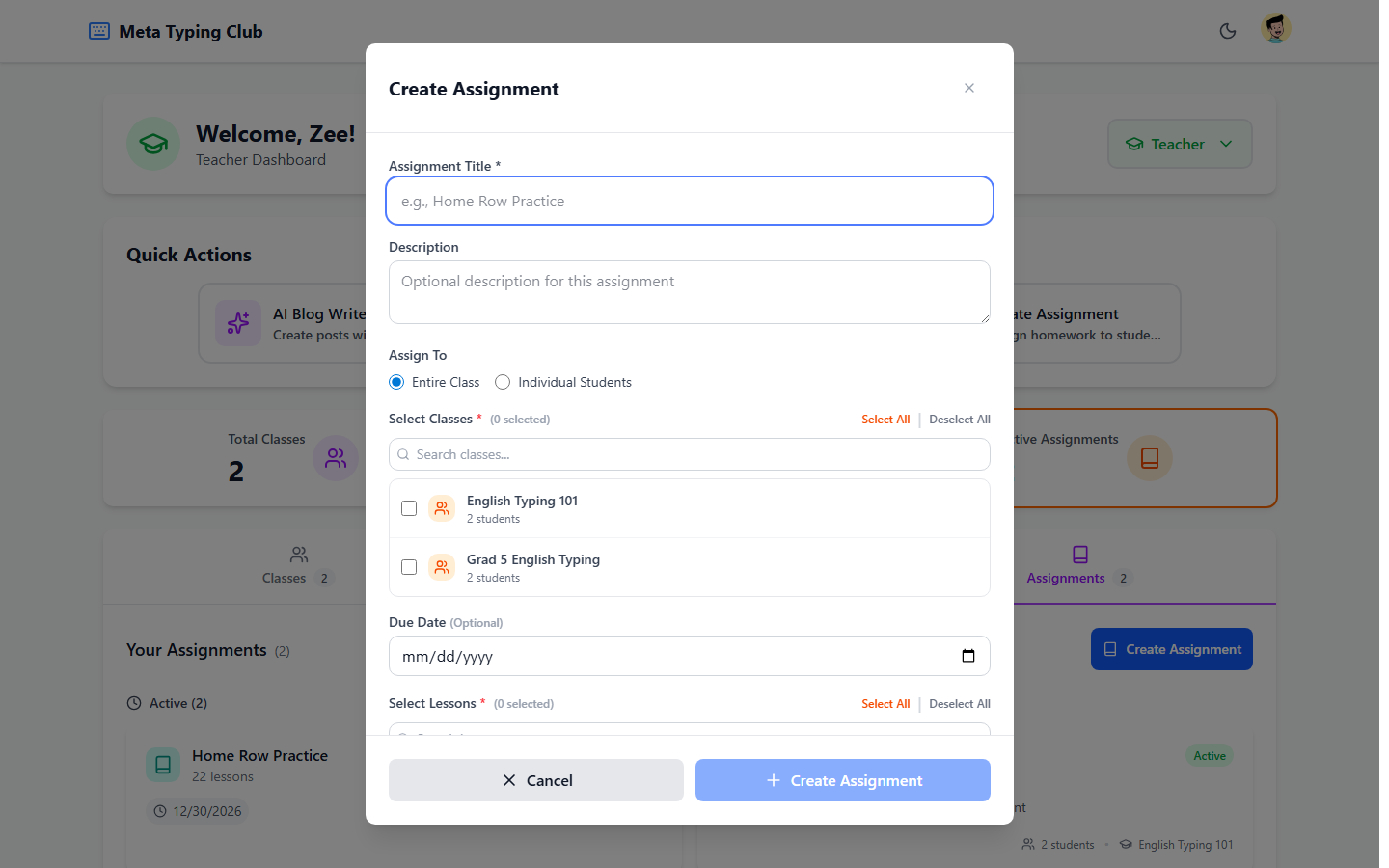Screen dimensions: 1389x868
Task: Click the 12/30/2026 due date badge
Action: coord(198,811)
